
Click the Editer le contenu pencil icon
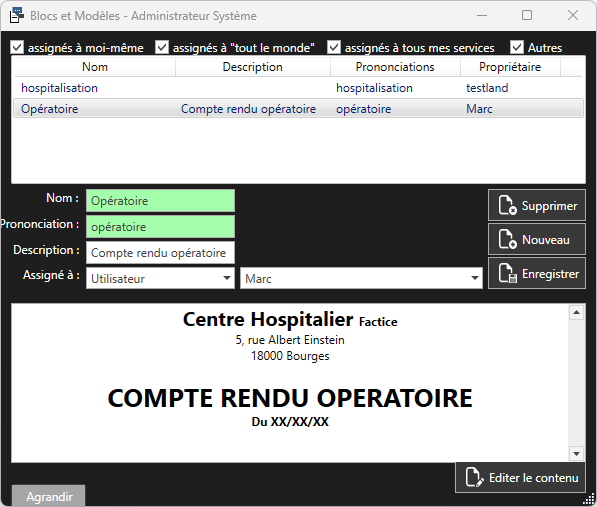[474, 477]
